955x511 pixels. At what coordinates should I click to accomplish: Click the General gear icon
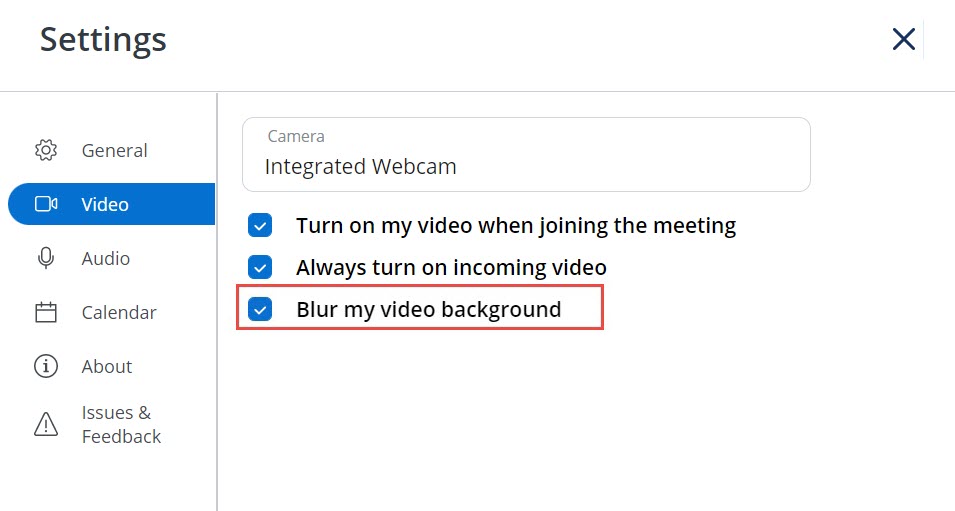(46, 150)
